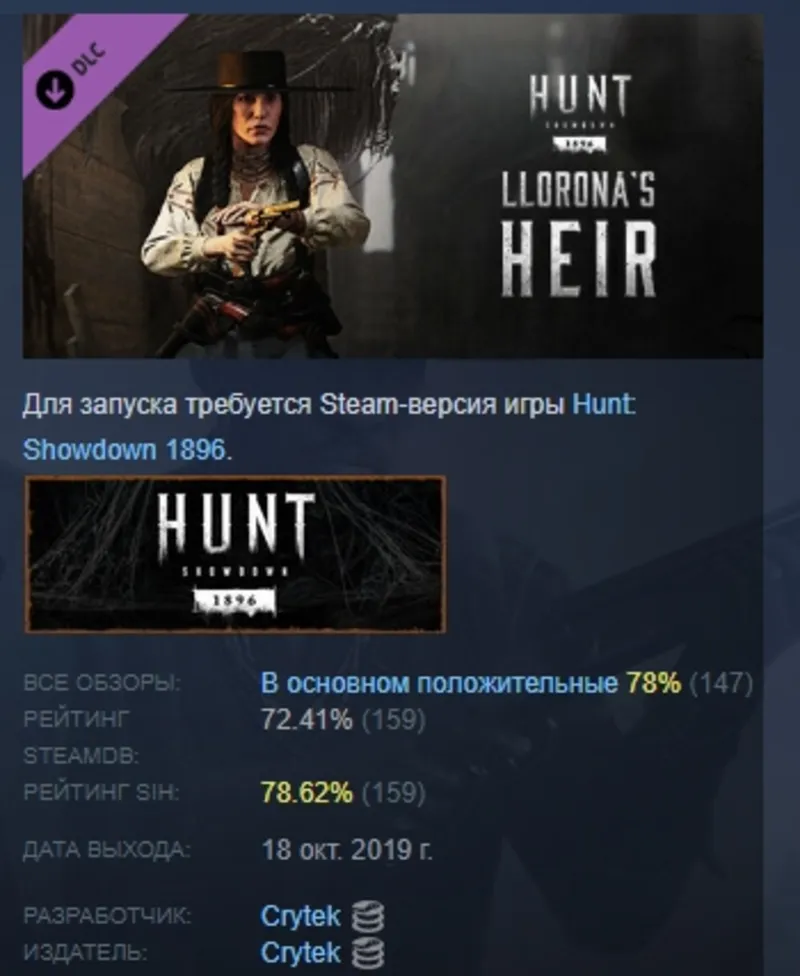Click the stack icon beside publisher Crytek
800x976 pixels.
coord(367,953)
